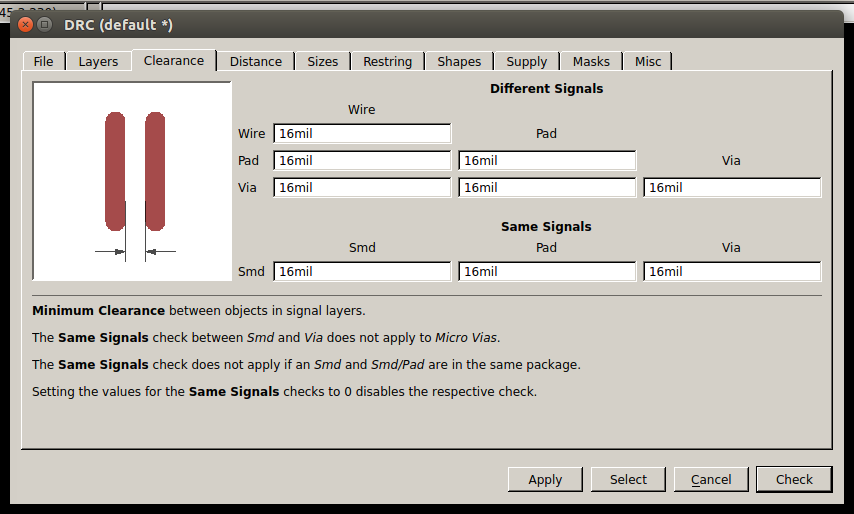Focus the Pad-to-Pad different signals field
Viewport: 854px width, 514px height.
(547, 161)
